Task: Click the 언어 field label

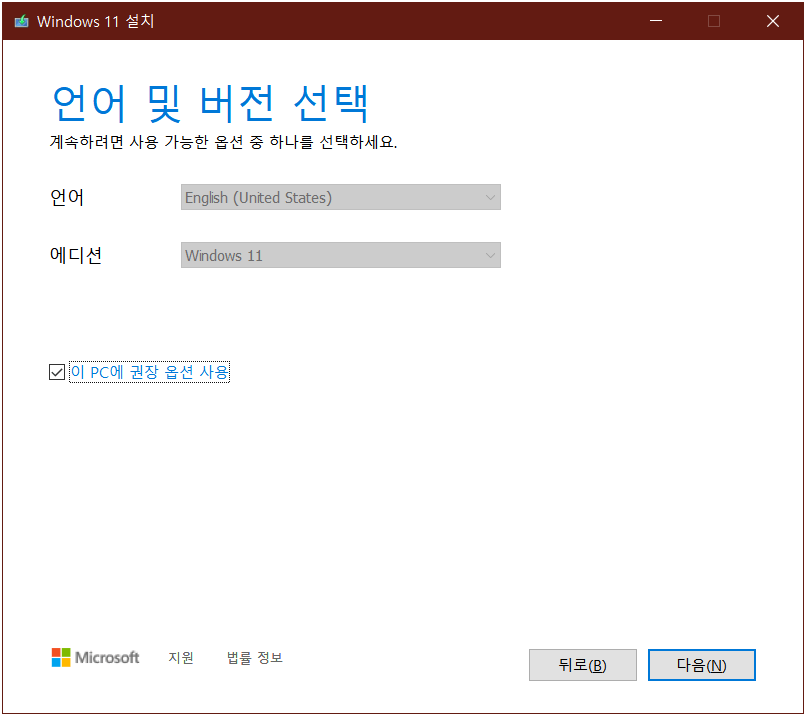Action: [x=67, y=197]
